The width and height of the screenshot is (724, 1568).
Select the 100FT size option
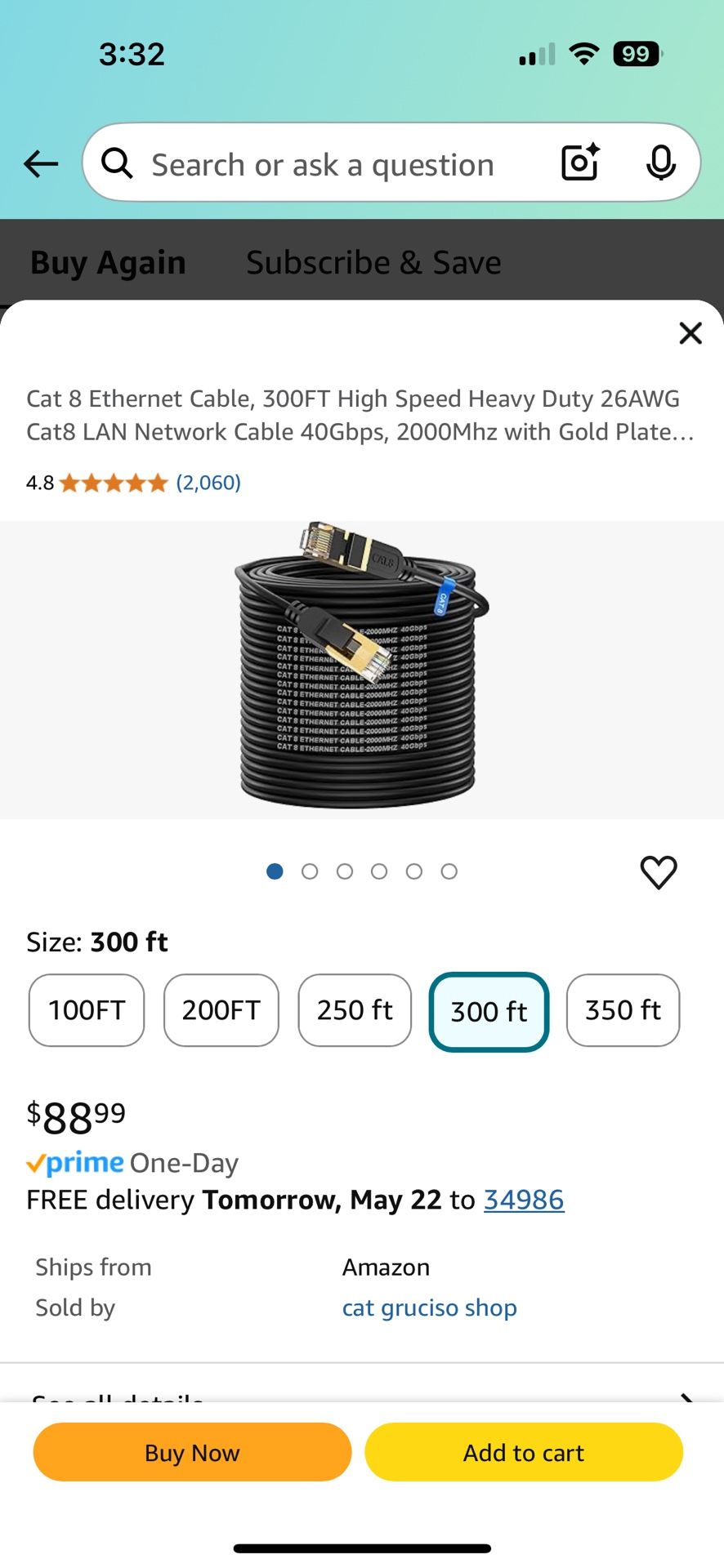pyautogui.click(x=87, y=1010)
